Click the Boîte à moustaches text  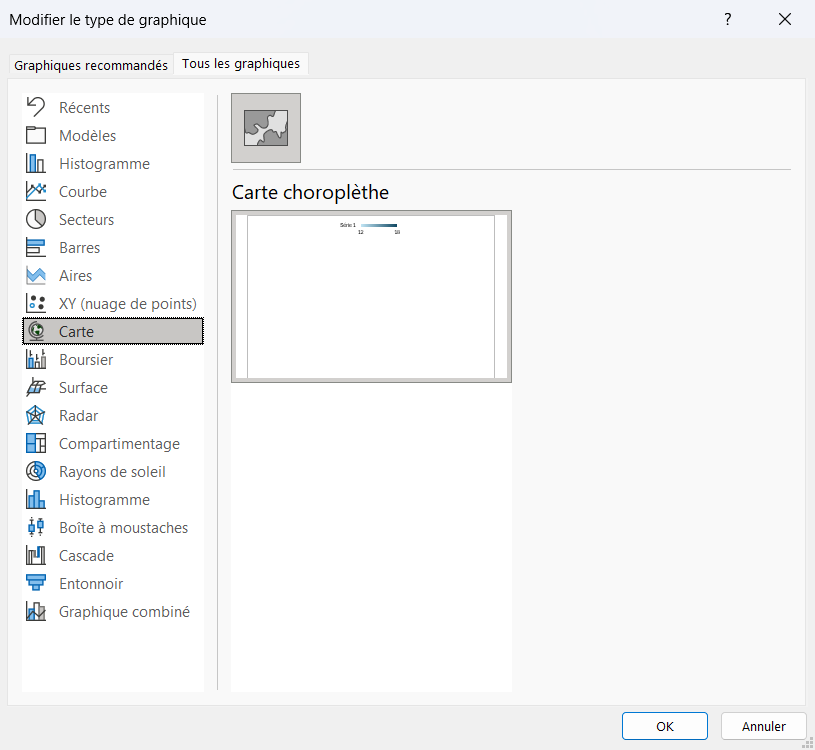(x=124, y=528)
